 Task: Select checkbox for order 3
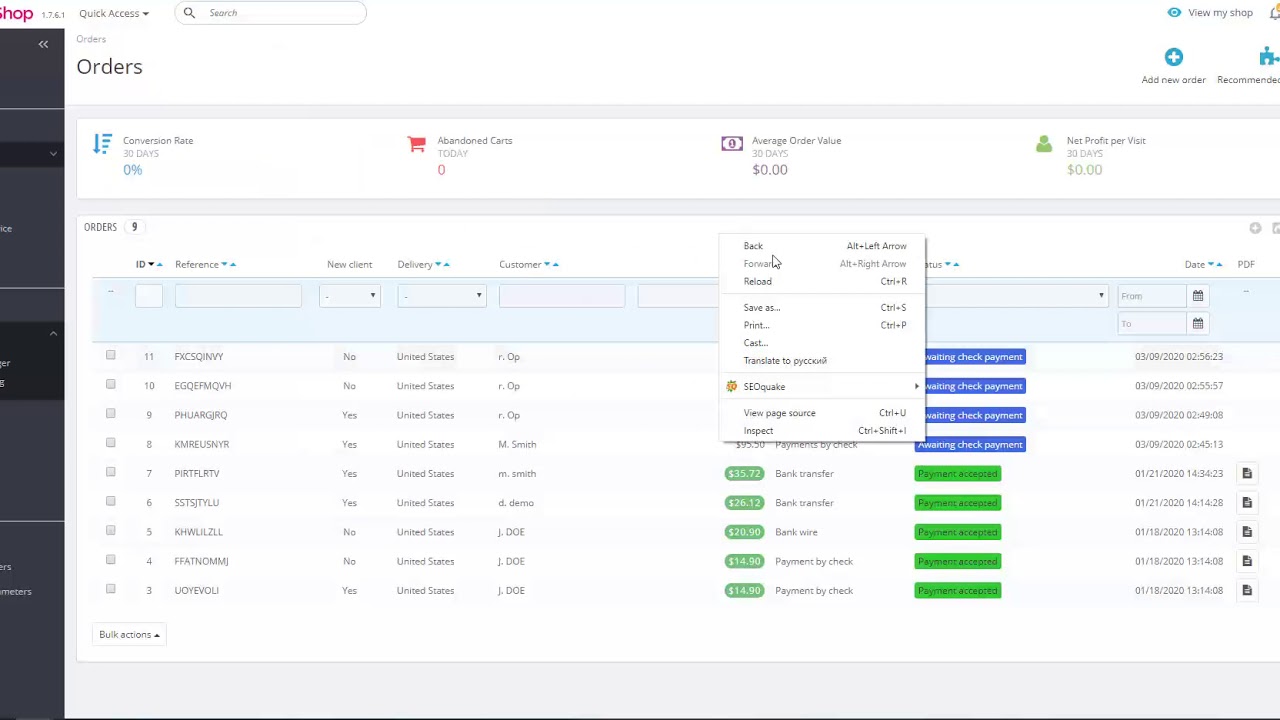111,589
